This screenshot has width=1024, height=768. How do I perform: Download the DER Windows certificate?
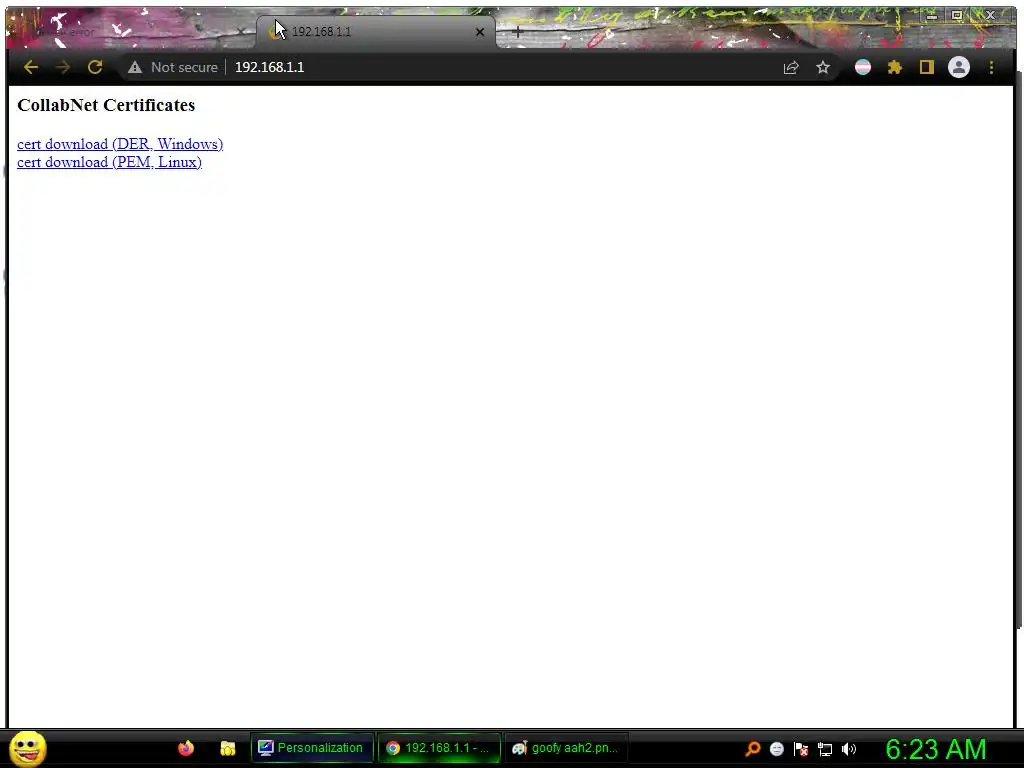[120, 144]
